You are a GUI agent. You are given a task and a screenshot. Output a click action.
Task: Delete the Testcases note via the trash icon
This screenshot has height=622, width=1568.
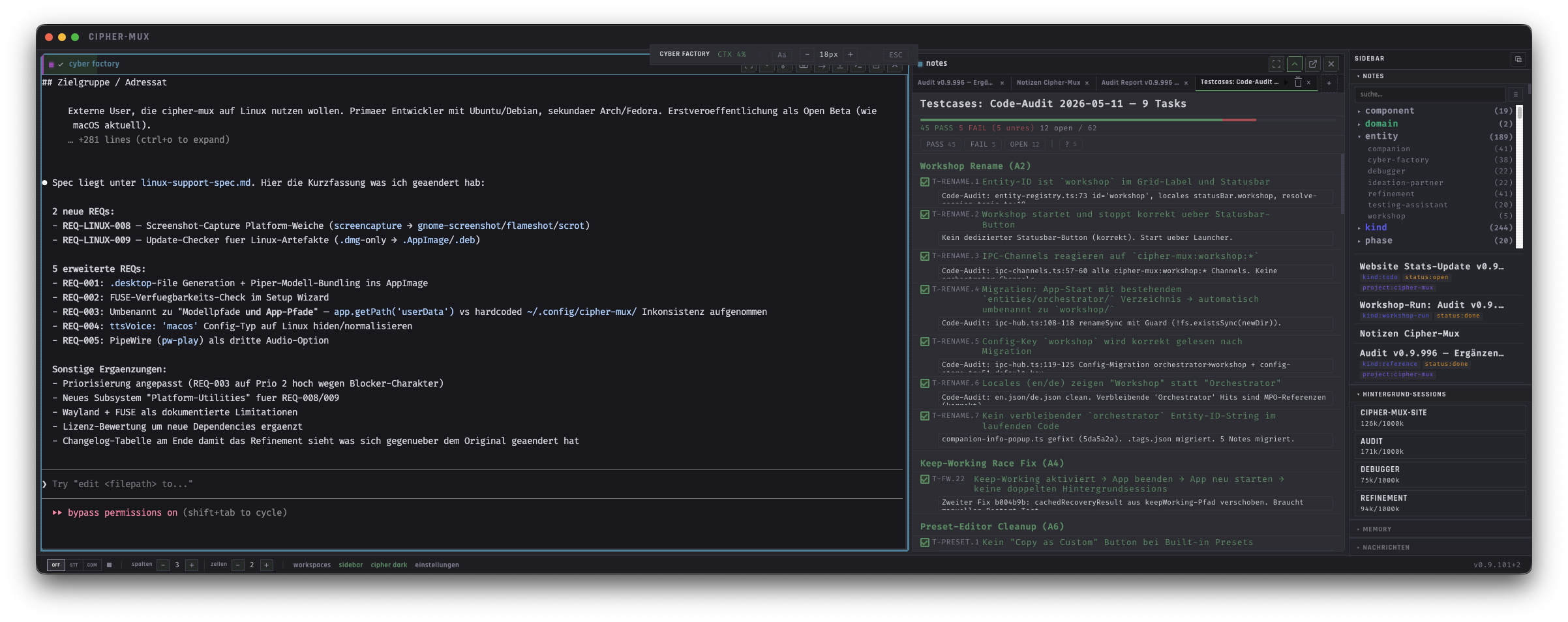point(1298,83)
